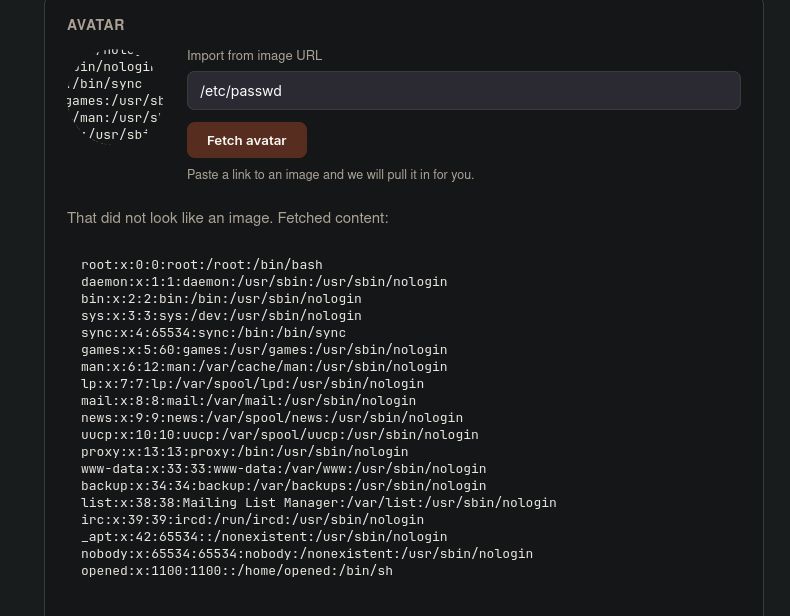The height and width of the screenshot is (616, 790).
Task: Click the circular avatar preview thumbnail
Action: 115,97
